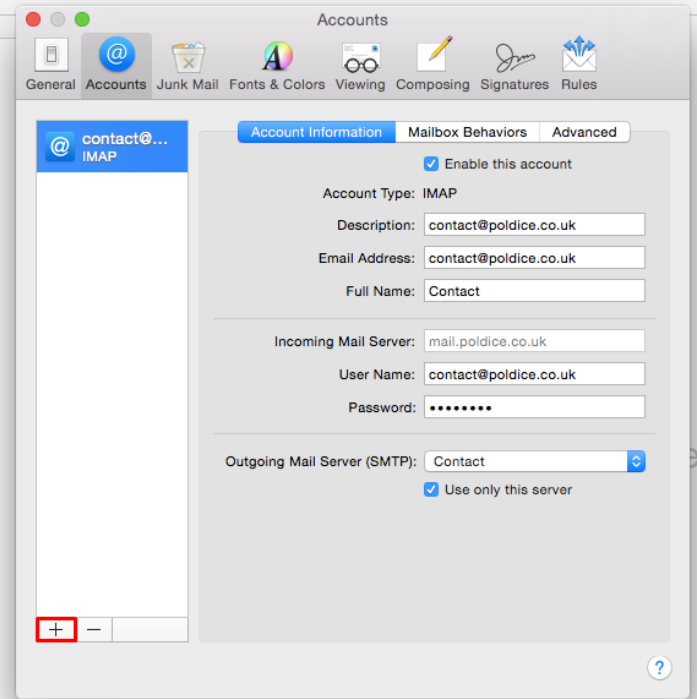Viewport: 697px width, 699px height.
Task: Select the Accounts toolbar icon
Action: 116,64
